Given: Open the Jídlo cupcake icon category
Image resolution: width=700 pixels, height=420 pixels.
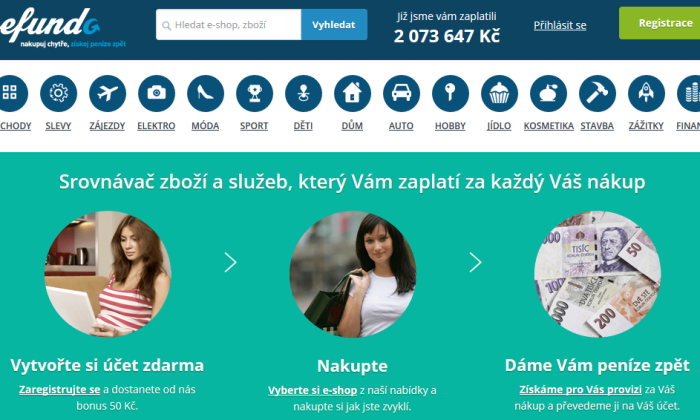Looking at the screenshot, I should (x=500, y=93).
